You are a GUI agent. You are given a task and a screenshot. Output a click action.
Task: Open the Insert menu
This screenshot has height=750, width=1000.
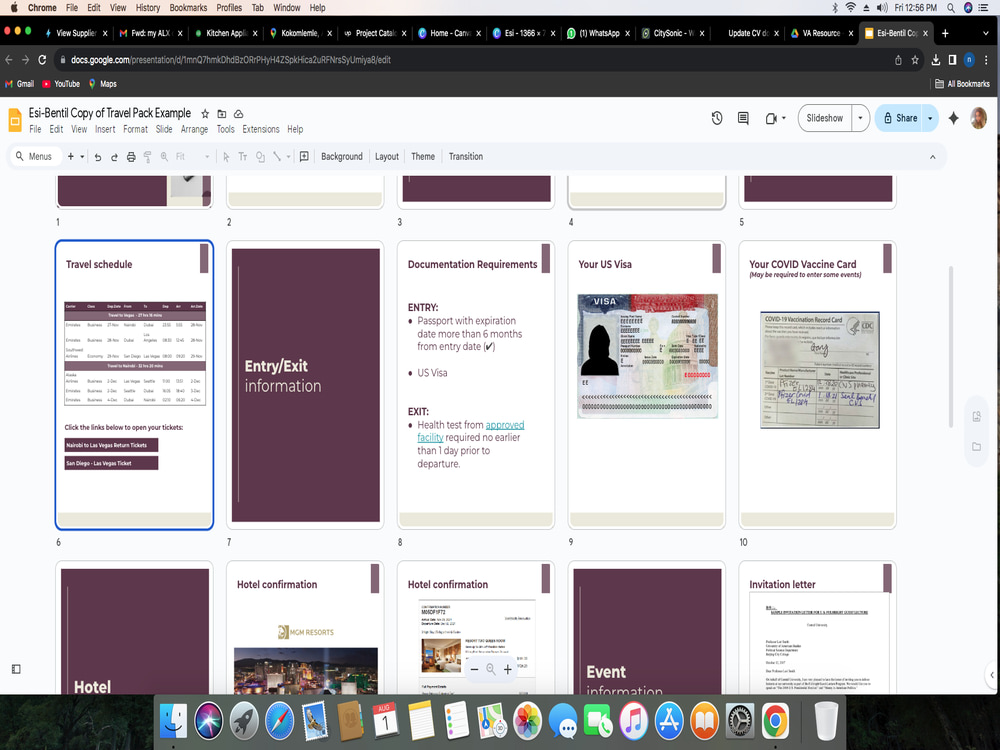click(105, 129)
